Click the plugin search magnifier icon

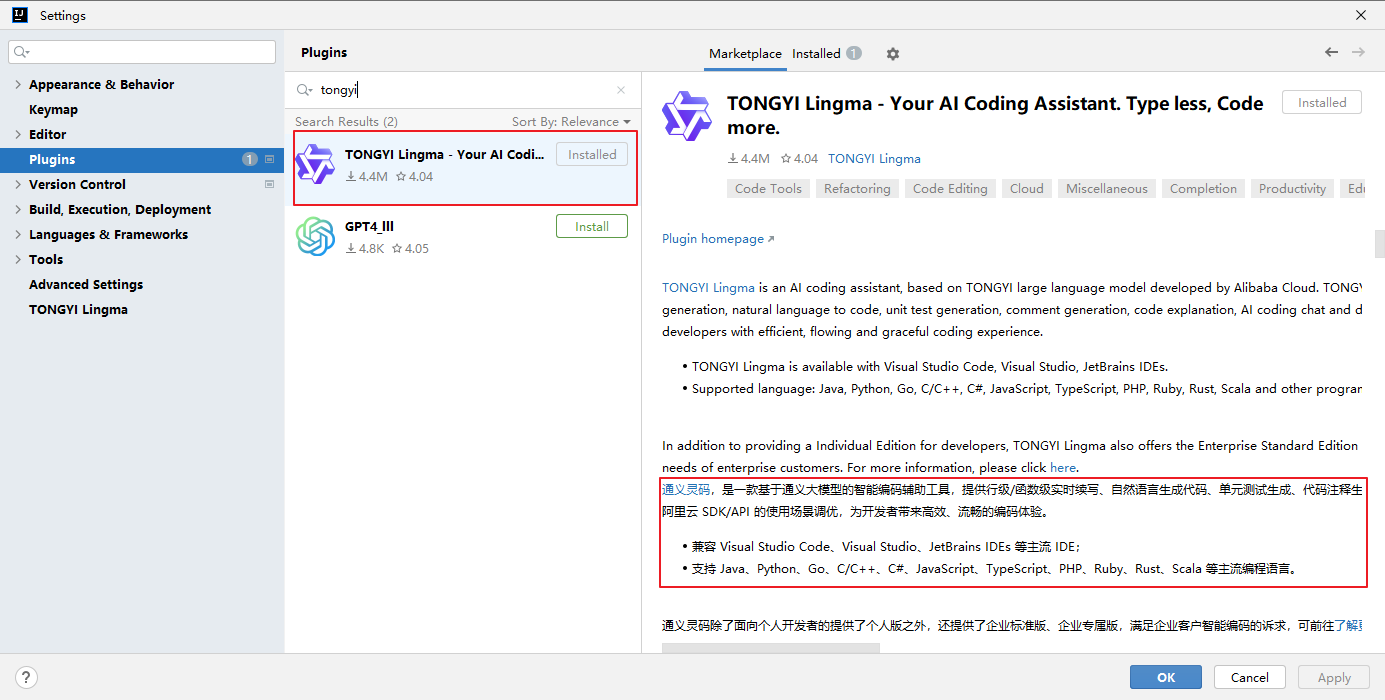305,90
